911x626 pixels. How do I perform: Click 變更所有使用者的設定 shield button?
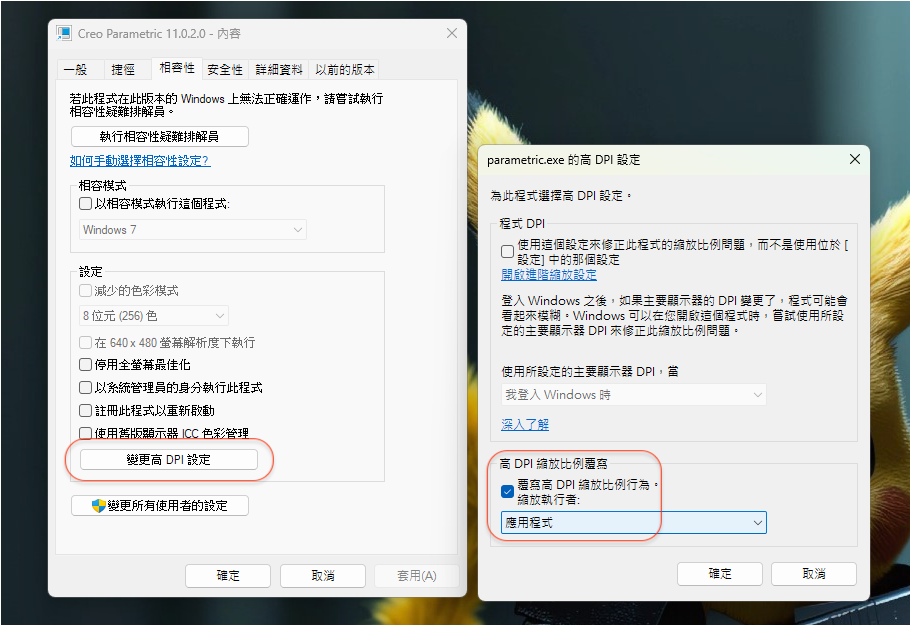[x=160, y=506]
